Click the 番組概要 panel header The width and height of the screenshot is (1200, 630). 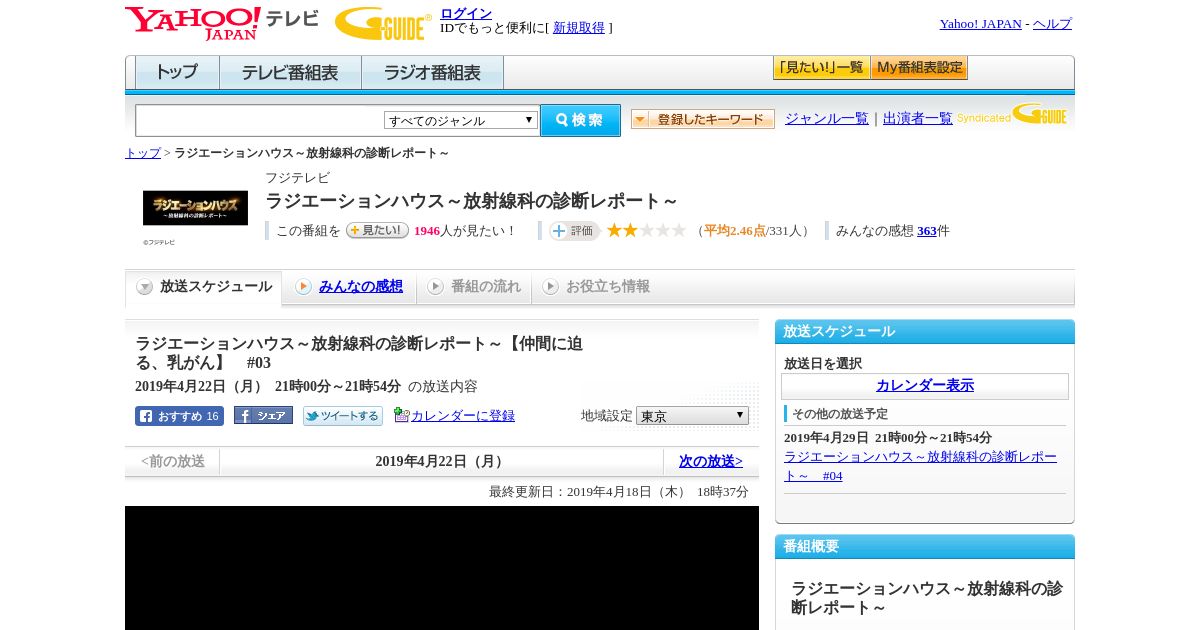pyautogui.click(x=925, y=547)
